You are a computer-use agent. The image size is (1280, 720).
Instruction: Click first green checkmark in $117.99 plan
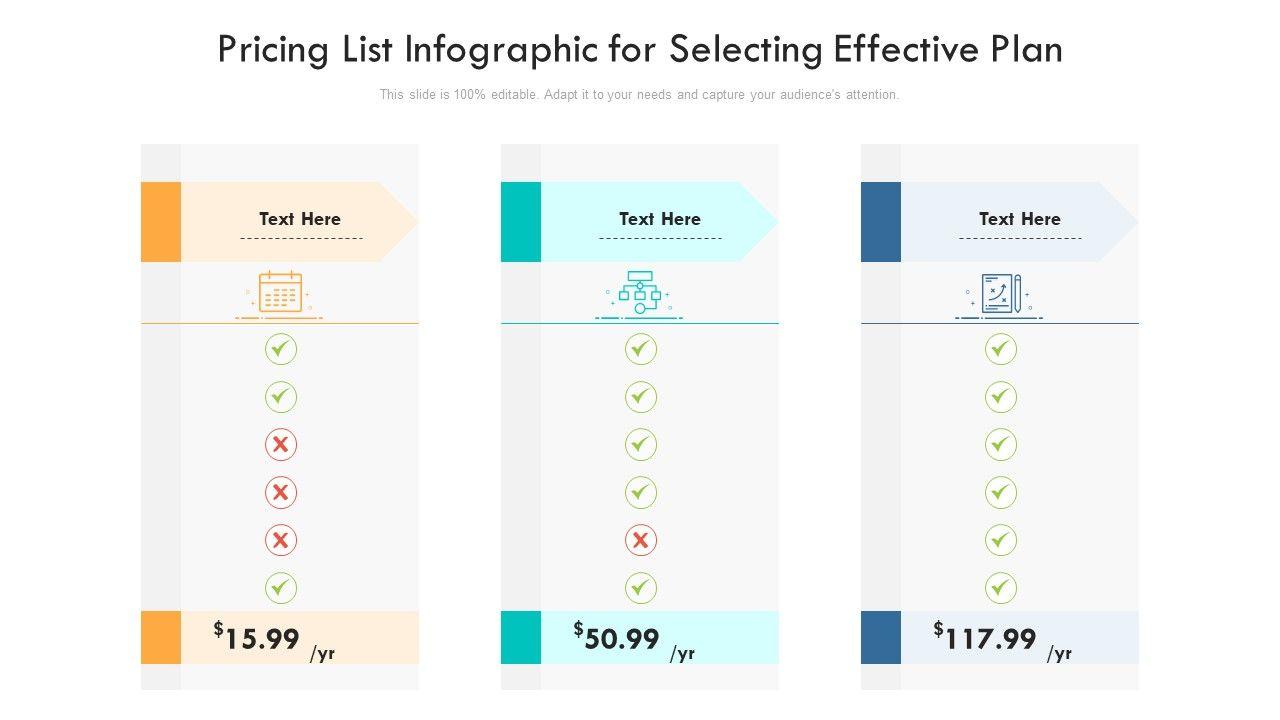point(1001,349)
